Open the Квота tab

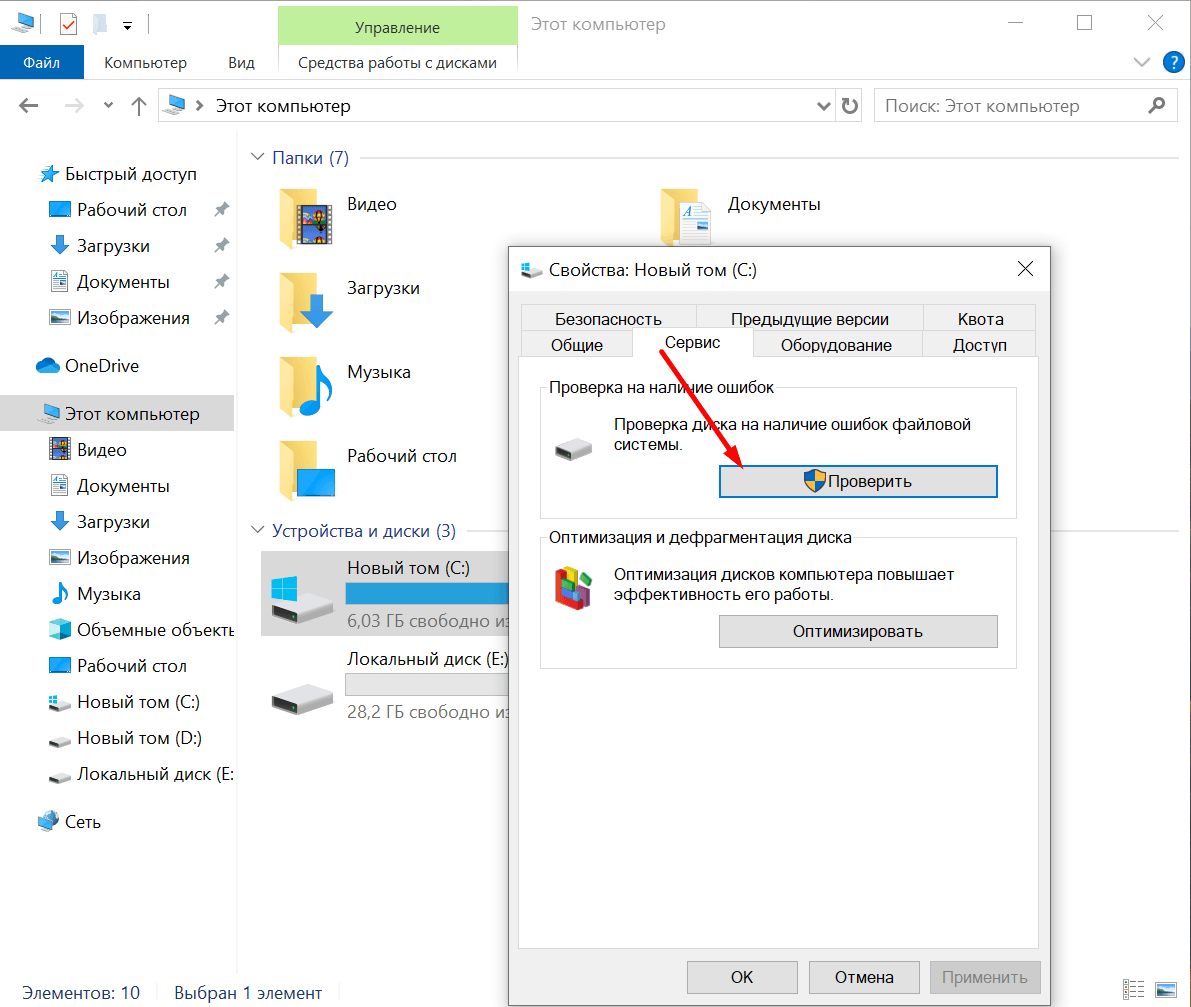point(980,319)
